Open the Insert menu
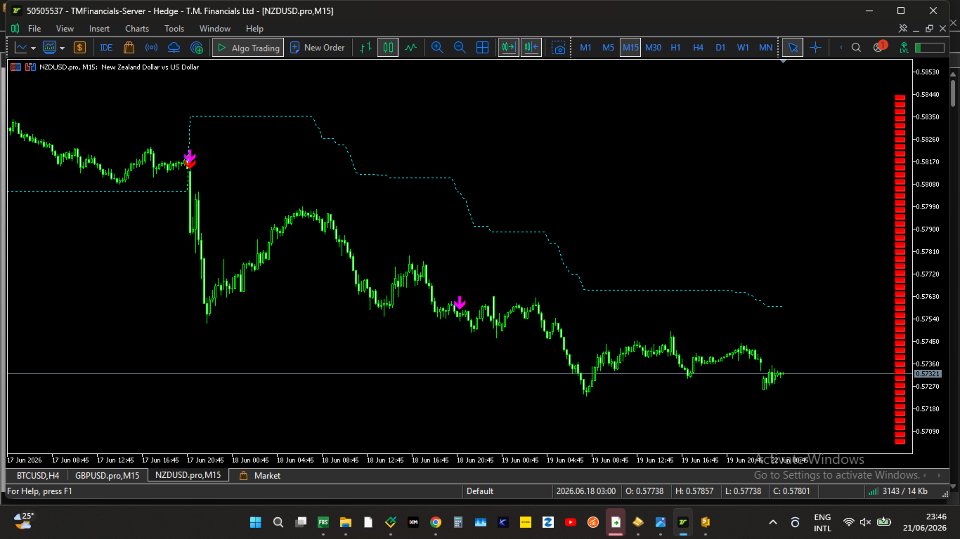This screenshot has width=960, height=539. coord(99,28)
